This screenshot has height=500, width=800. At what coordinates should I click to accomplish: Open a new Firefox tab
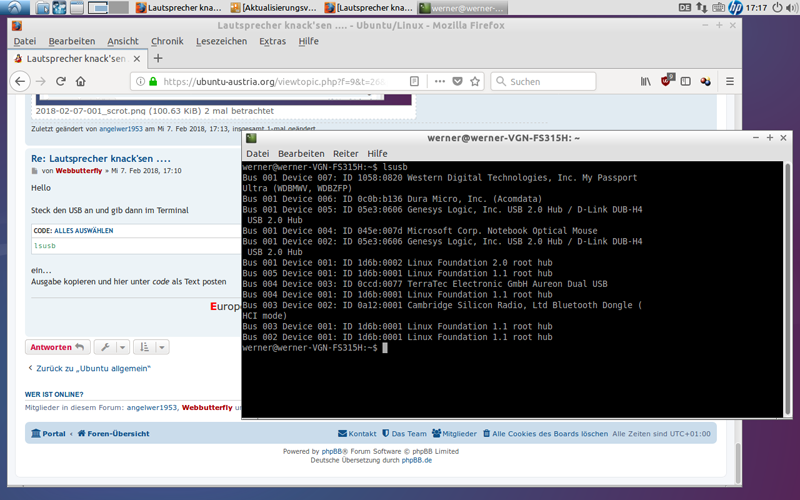[x=158, y=59]
